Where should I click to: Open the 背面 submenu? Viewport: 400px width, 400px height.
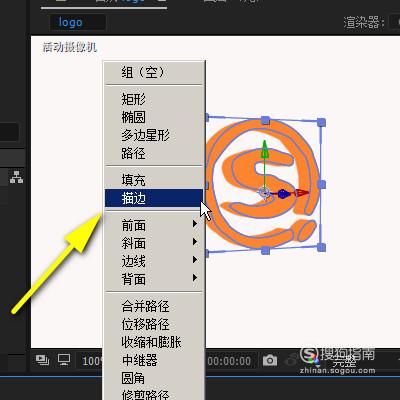[154, 279]
